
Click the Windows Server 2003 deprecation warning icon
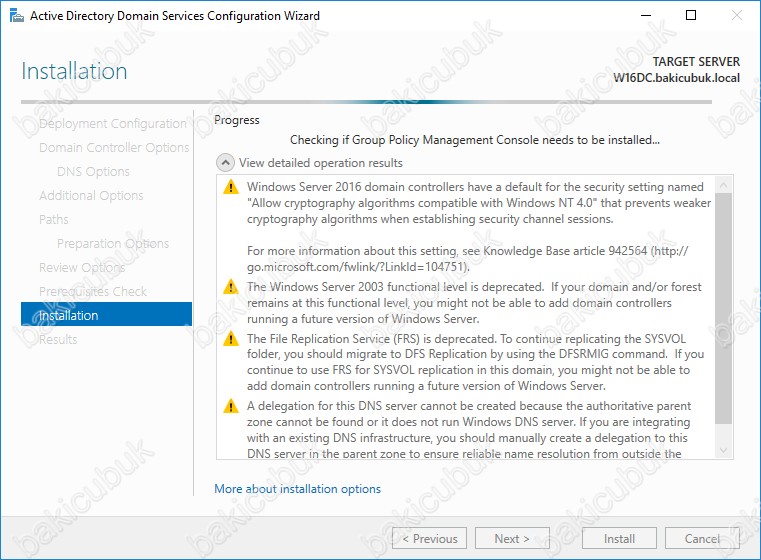point(231,287)
